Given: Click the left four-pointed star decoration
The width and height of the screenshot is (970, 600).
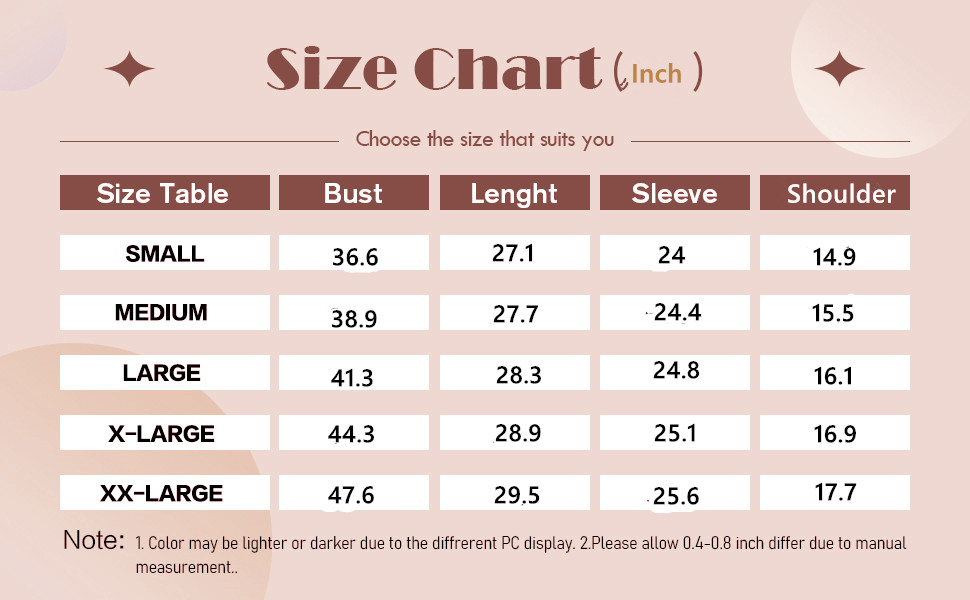Looking at the screenshot, I should [130, 69].
